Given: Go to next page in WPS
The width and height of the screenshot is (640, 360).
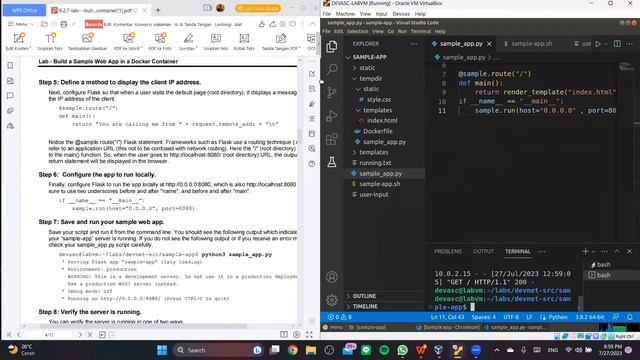Looking at the screenshot, I should pos(80,335).
